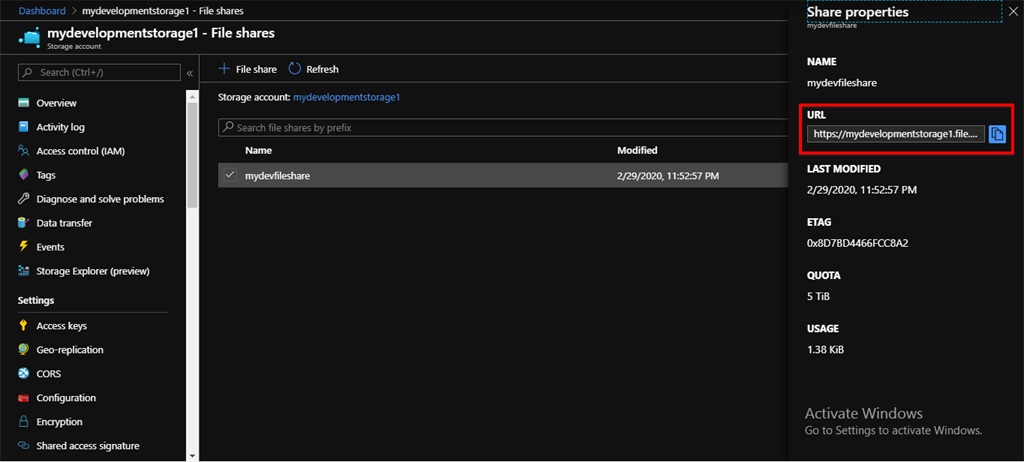Collapse the sidebar menu with the double chevron
1024x462 pixels.
190,73
